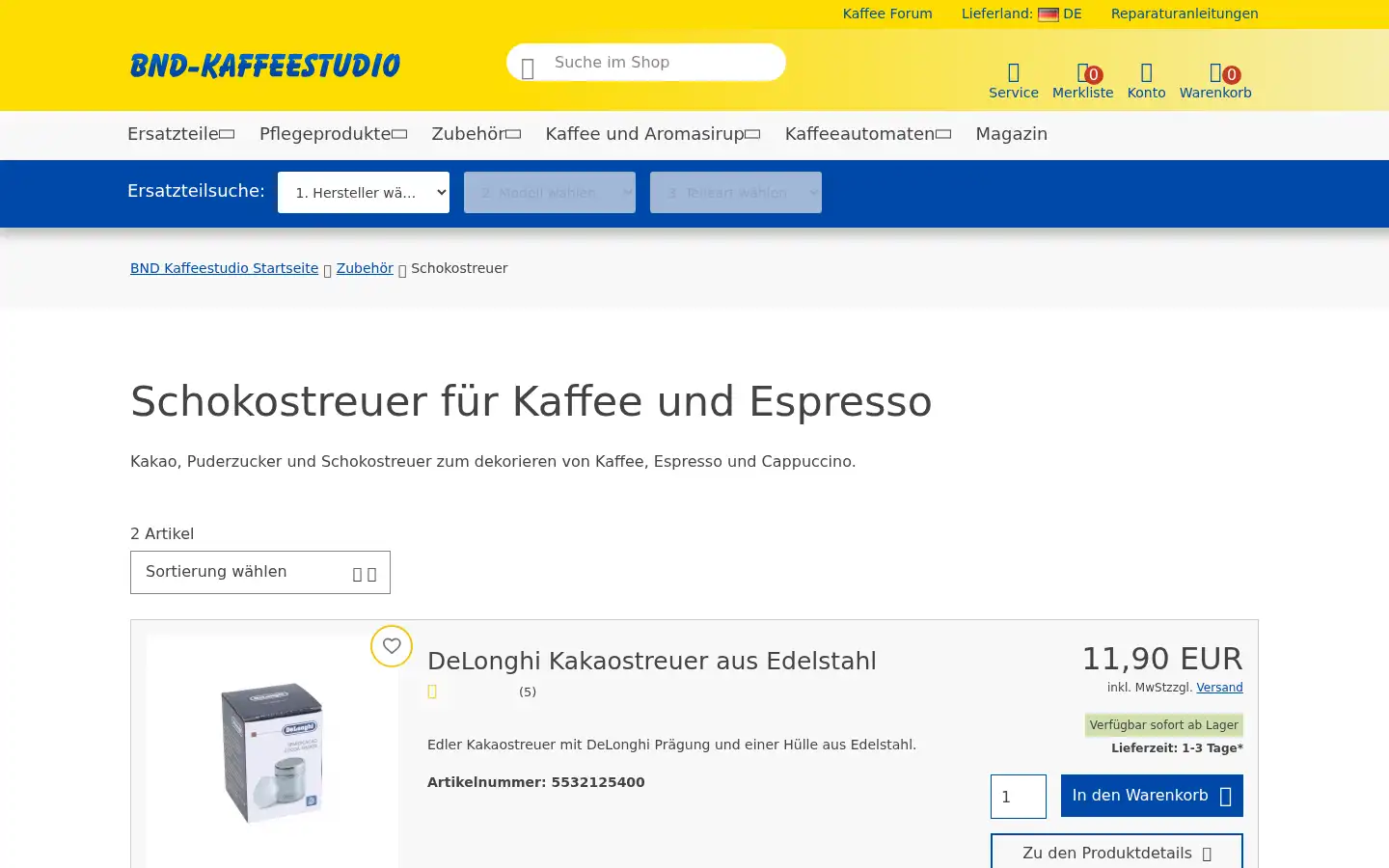The image size is (1389, 868).
Task: Click the search magnifier icon
Action: pos(528,68)
